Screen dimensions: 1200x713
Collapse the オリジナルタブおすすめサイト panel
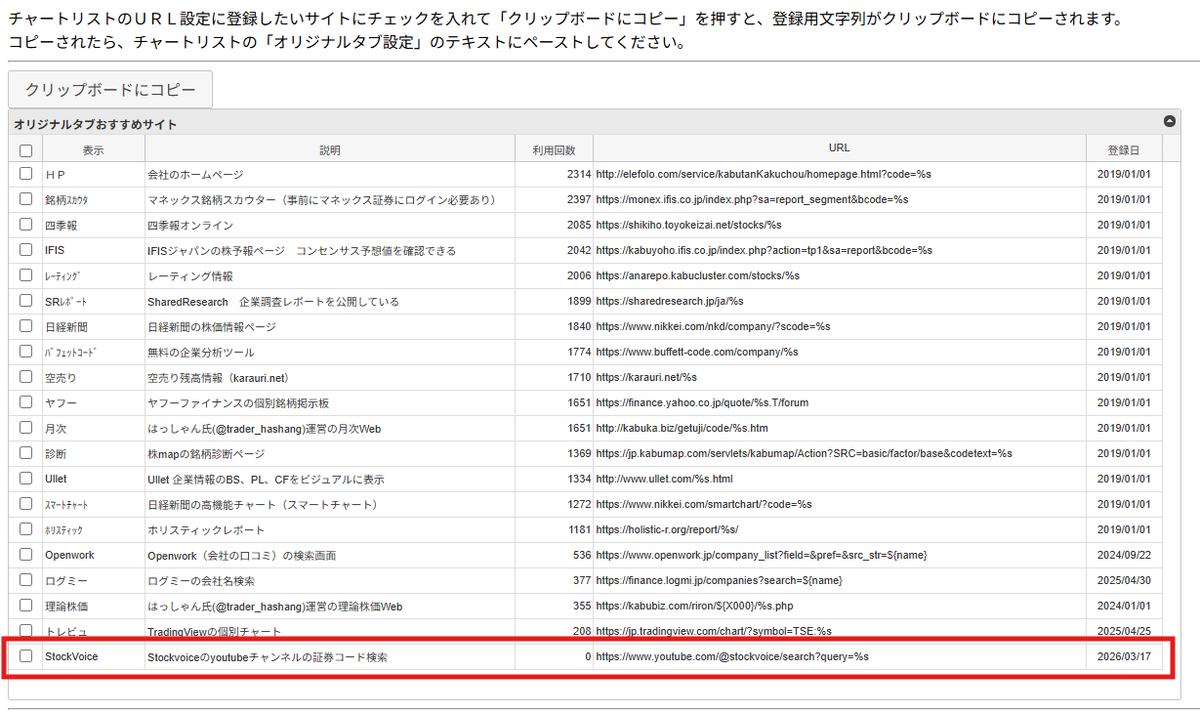pyautogui.click(x=1170, y=122)
